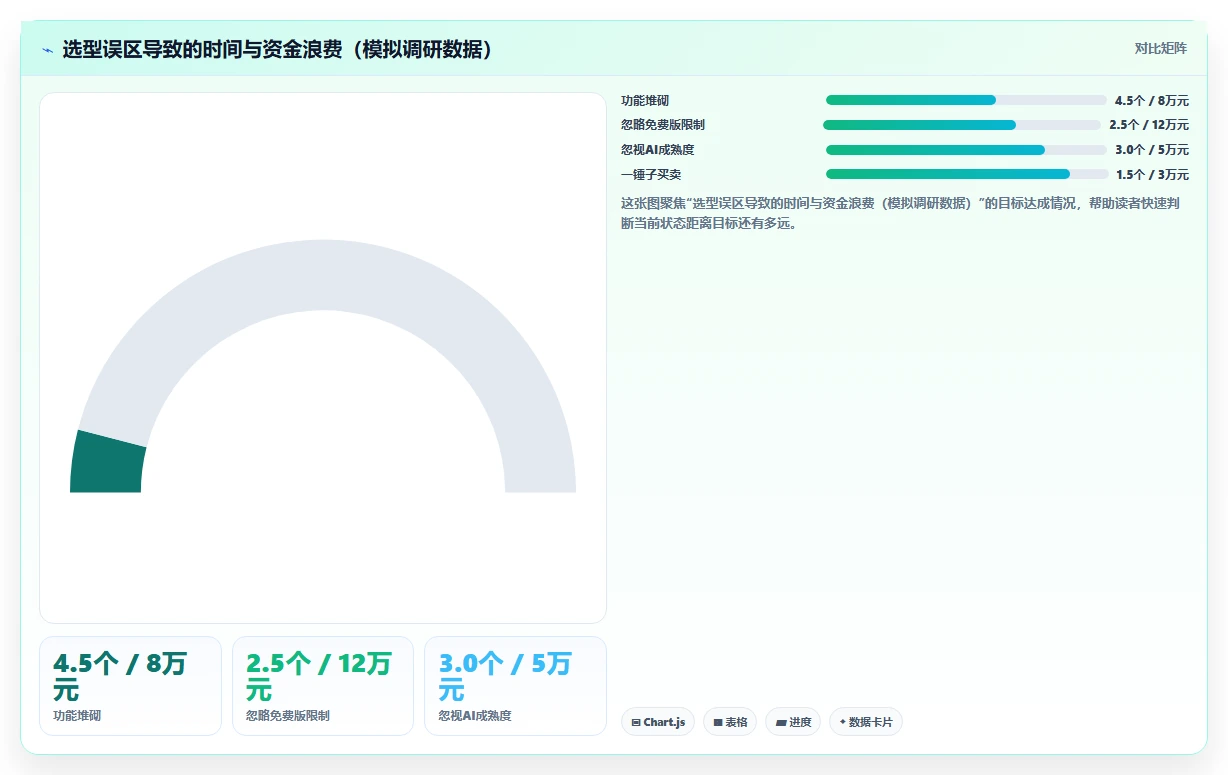
Task: Click the 功能堆砌 caption under first card
Action: 77,716
